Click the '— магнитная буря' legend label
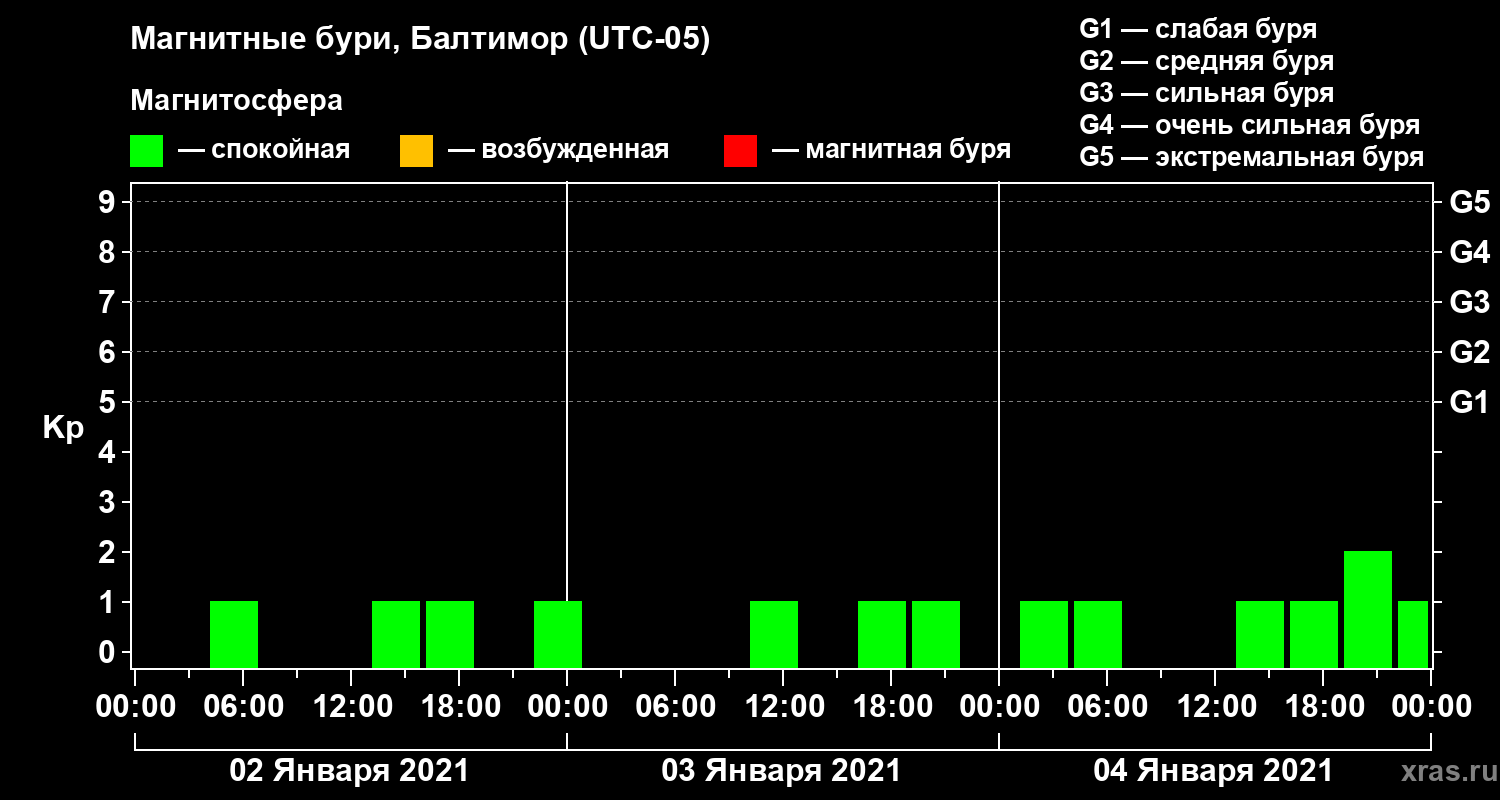This screenshot has width=1500, height=800. 891,151
